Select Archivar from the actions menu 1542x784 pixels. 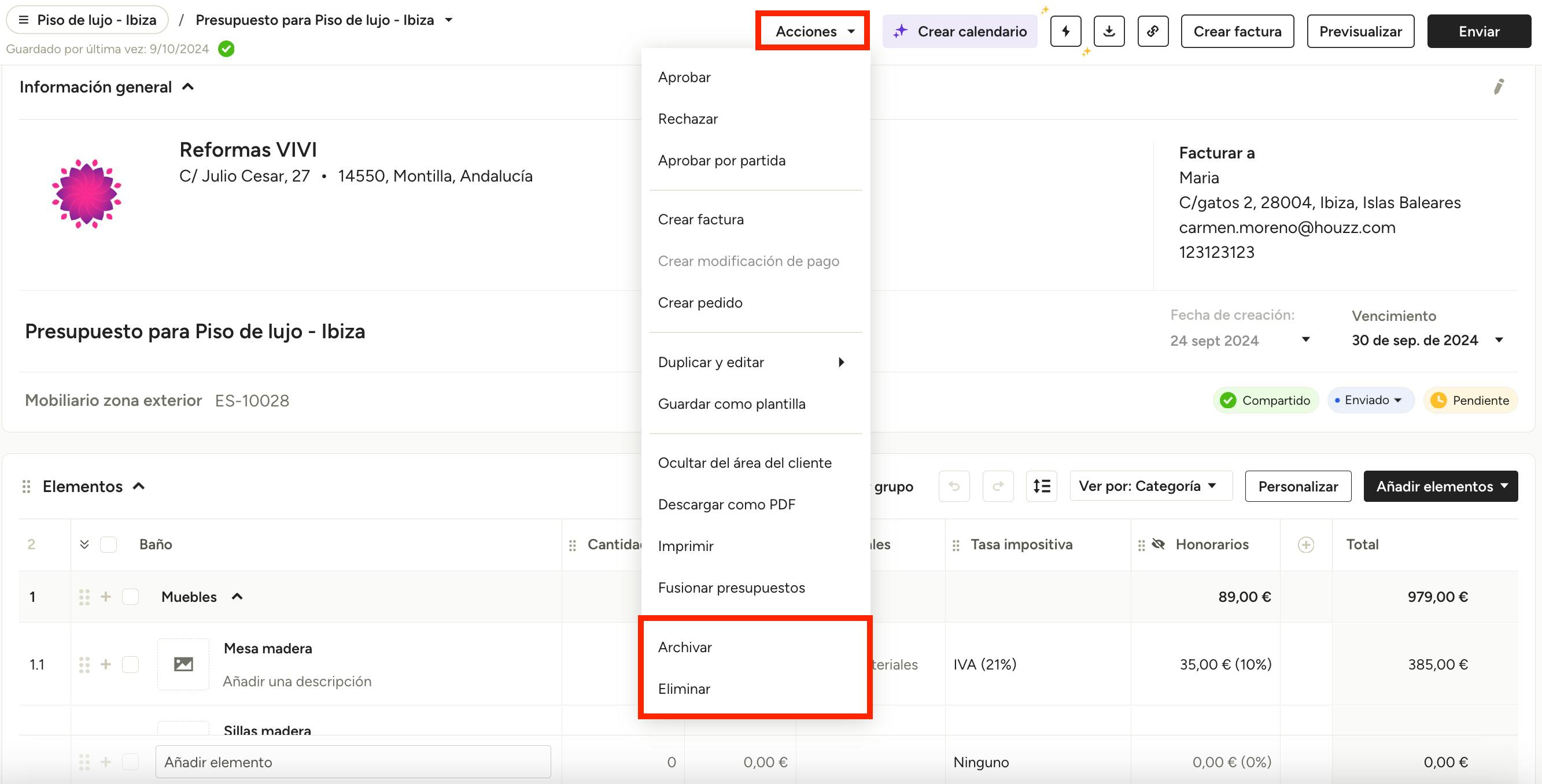pyautogui.click(x=755, y=647)
